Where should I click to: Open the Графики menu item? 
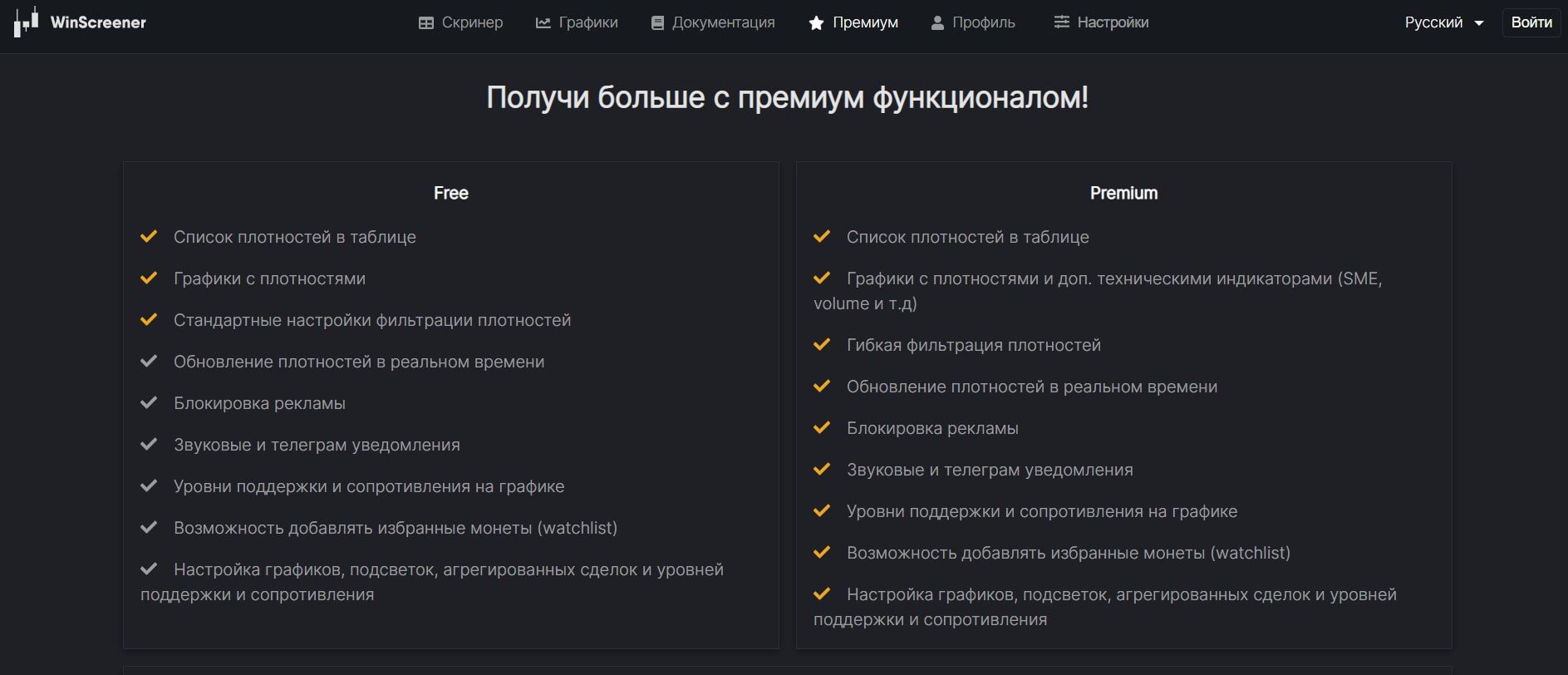point(588,22)
